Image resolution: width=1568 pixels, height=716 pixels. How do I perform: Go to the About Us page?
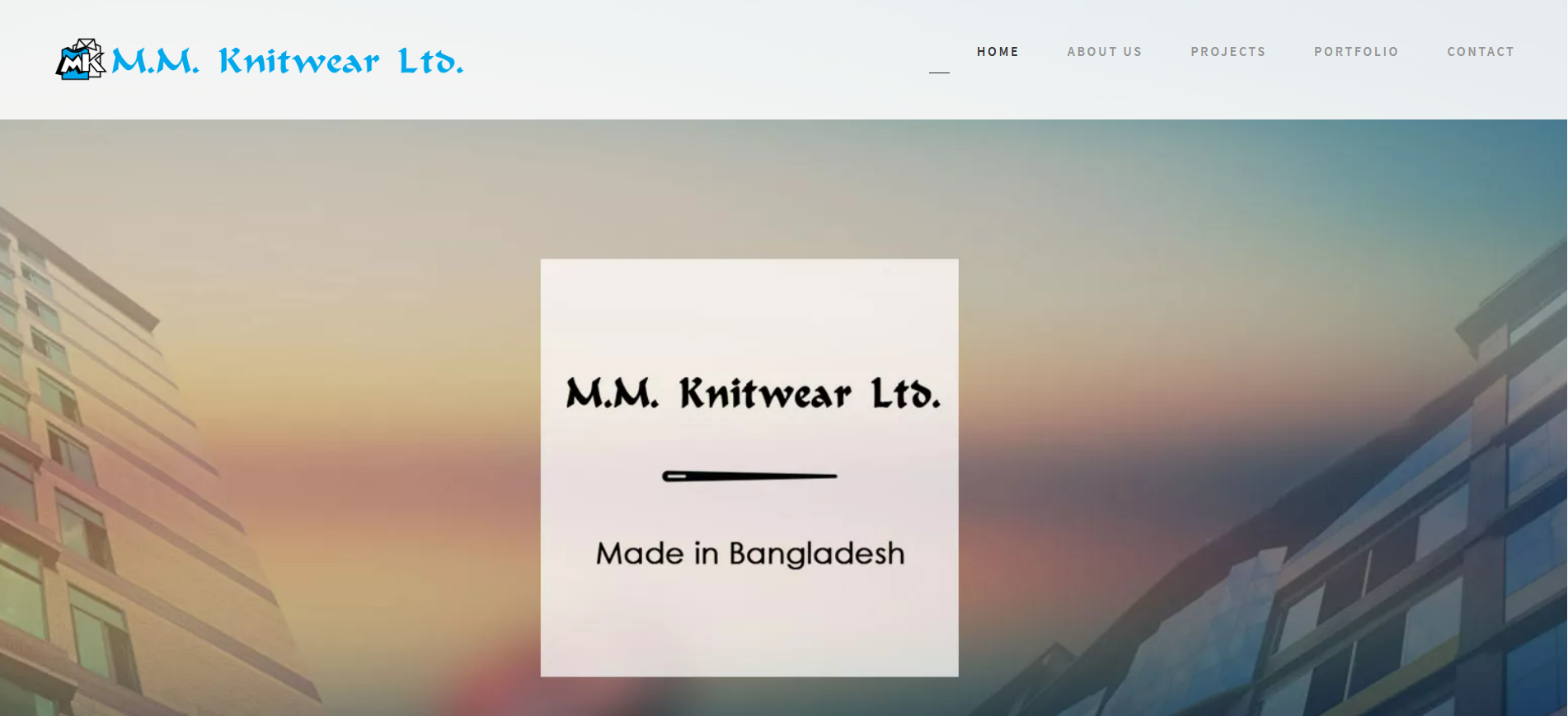coord(1104,51)
